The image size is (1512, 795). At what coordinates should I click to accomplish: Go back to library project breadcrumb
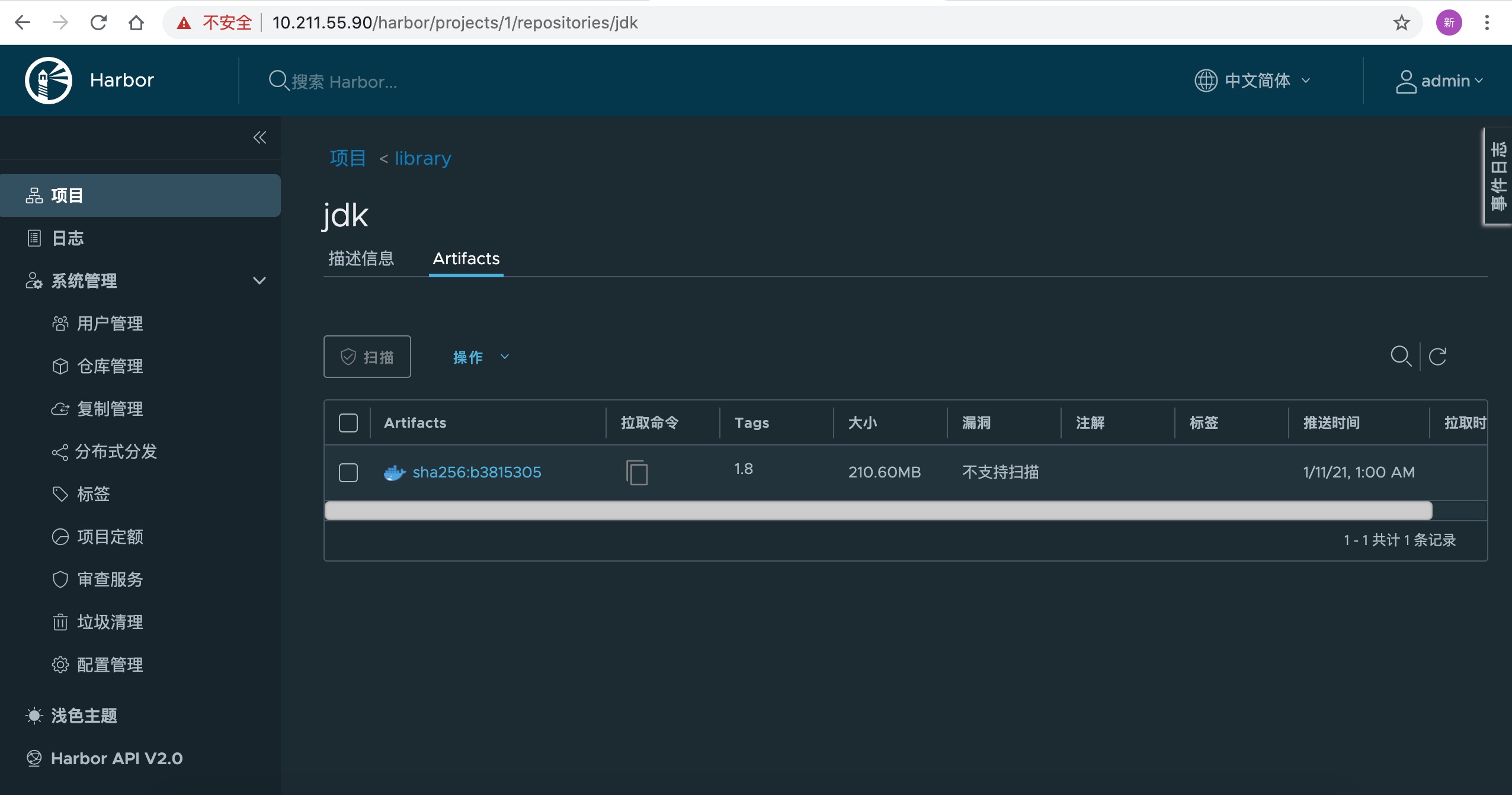tap(422, 158)
